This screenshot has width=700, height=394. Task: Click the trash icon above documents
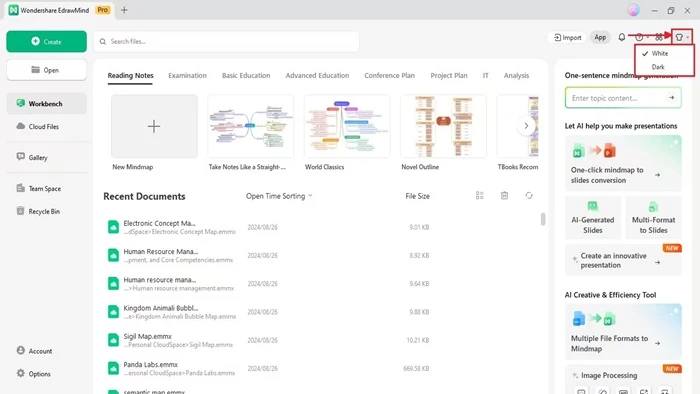coord(504,195)
